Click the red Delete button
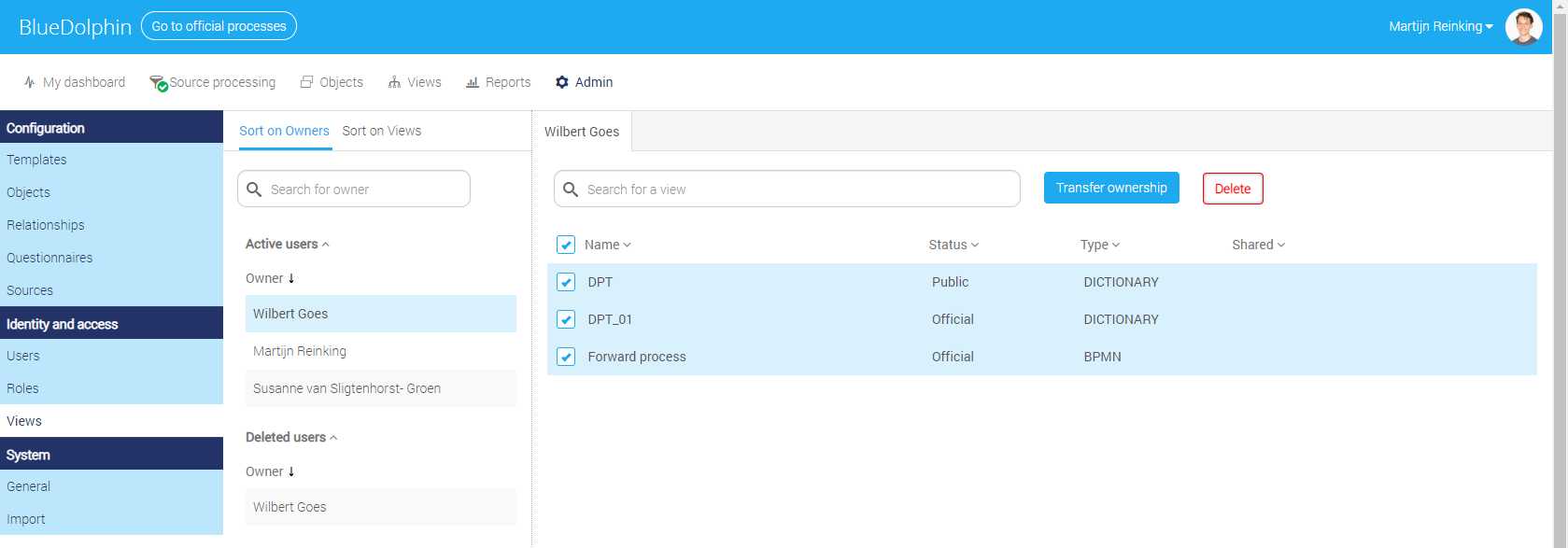This screenshot has height=548, width=1568. coord(1233,189)
